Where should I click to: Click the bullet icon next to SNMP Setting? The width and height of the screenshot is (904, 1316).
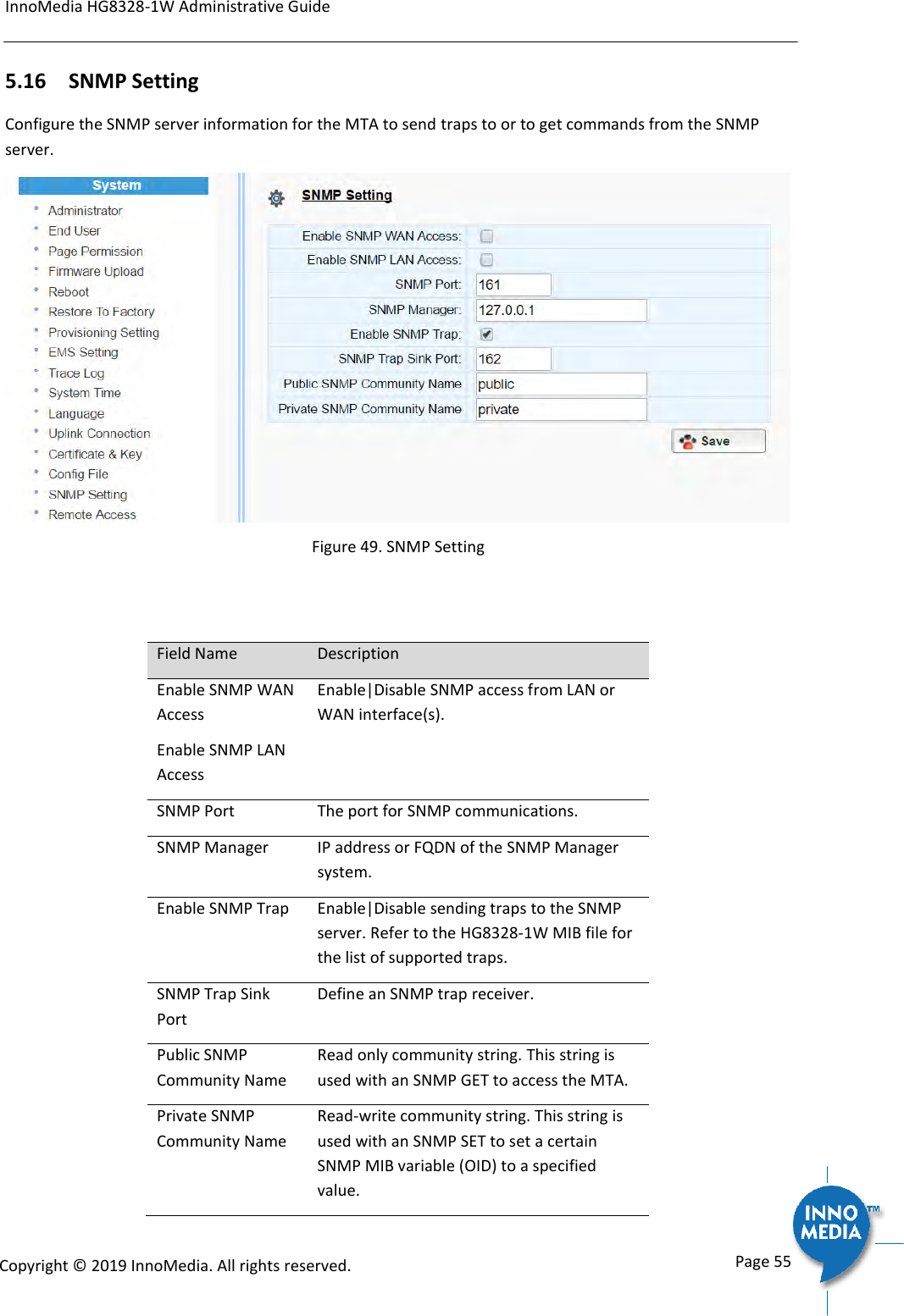pyautogui.click(x=36, y=494)
